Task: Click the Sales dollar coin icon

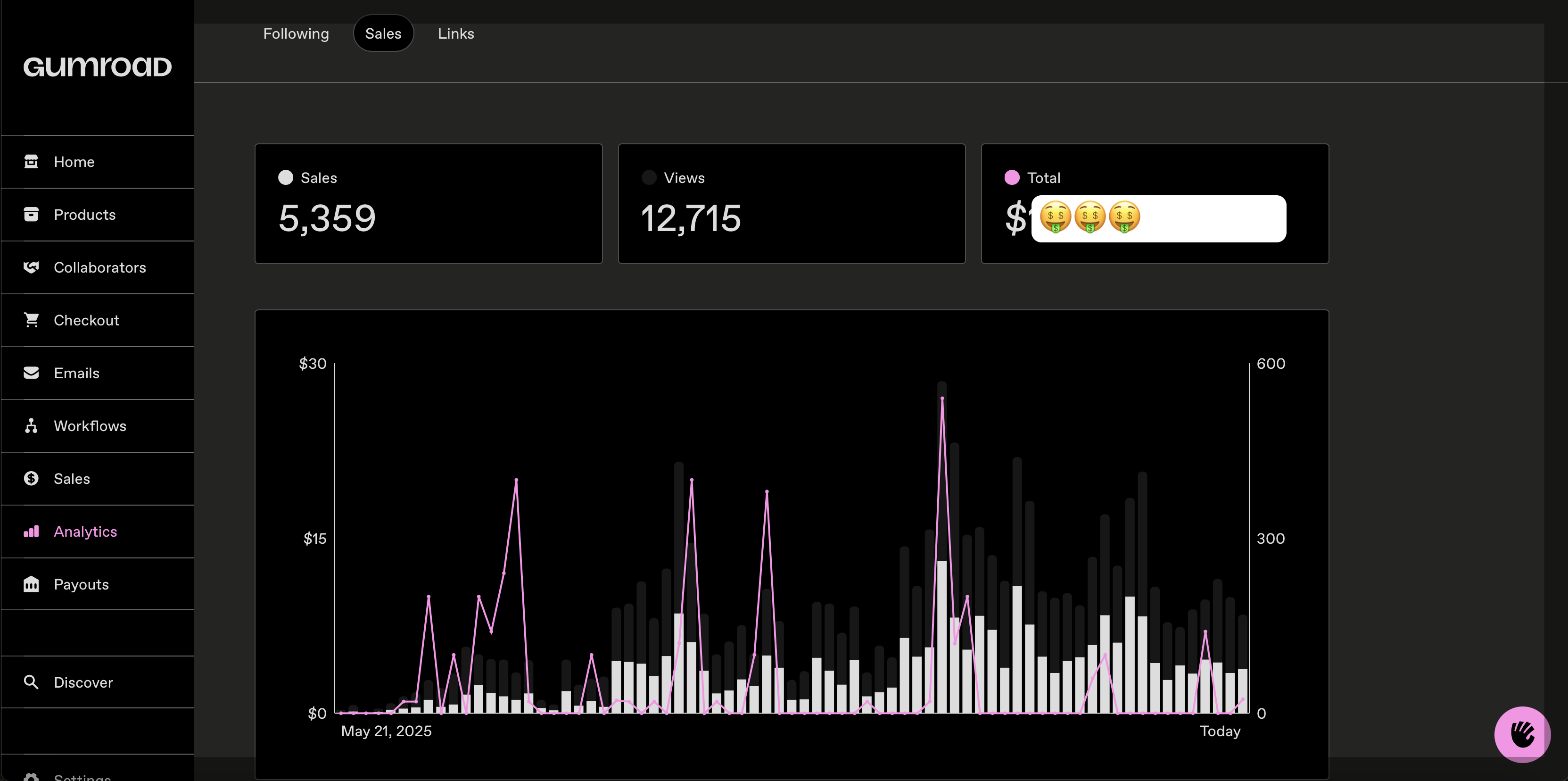Action: (x=31, y=479)
